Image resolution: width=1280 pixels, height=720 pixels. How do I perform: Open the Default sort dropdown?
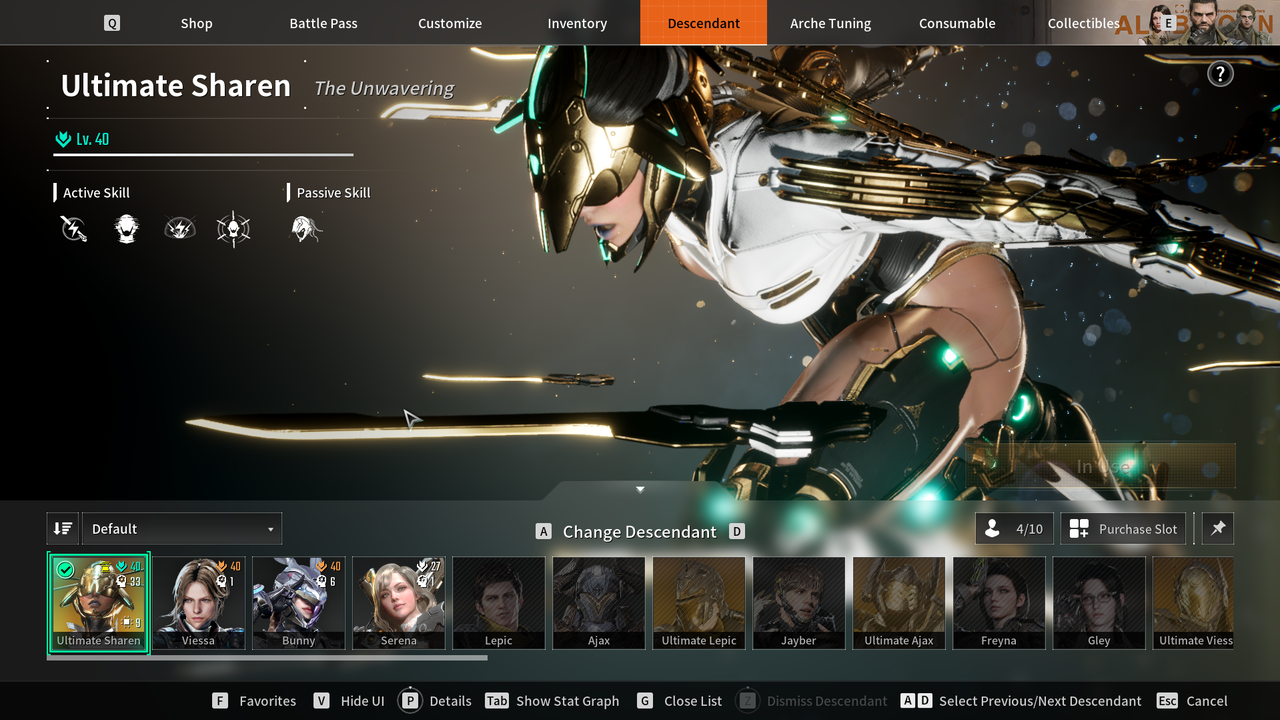182,529
